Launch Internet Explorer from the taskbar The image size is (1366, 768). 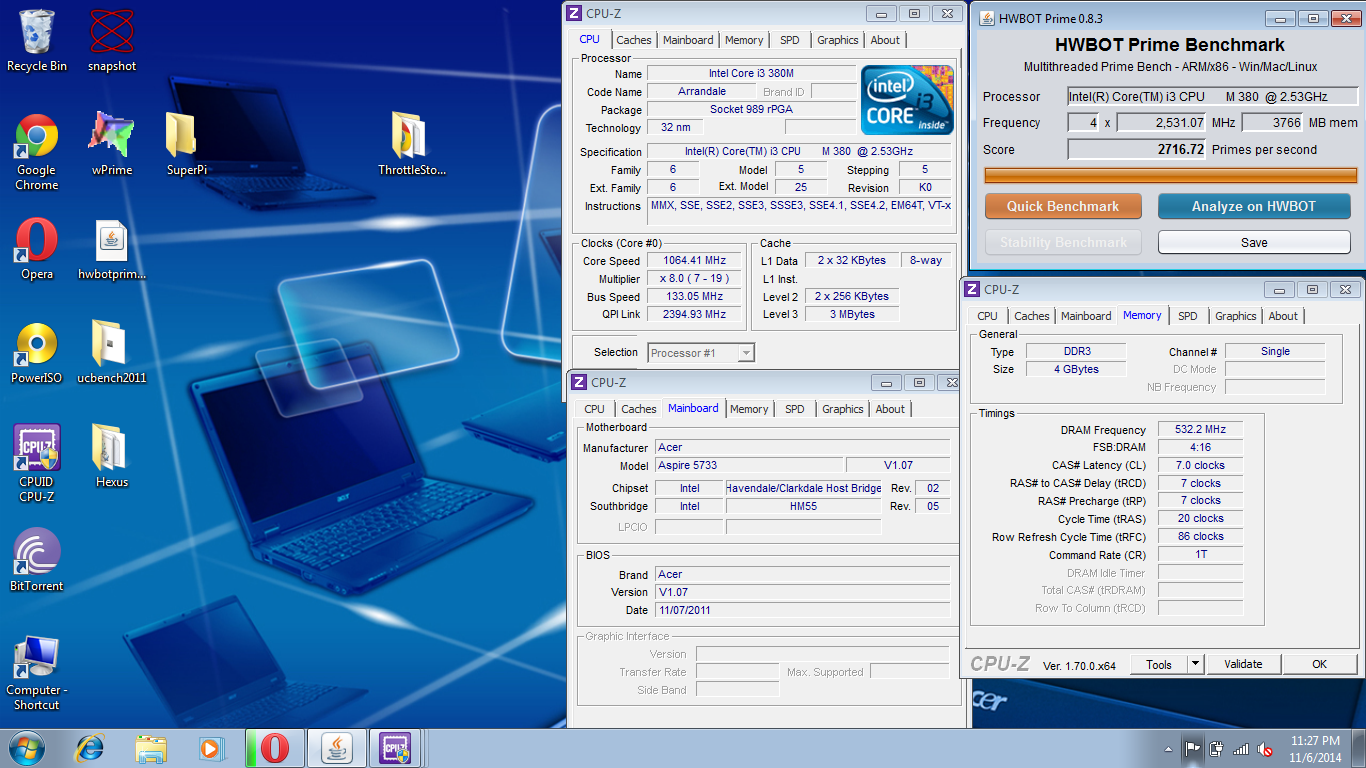(x=90, y=748)
